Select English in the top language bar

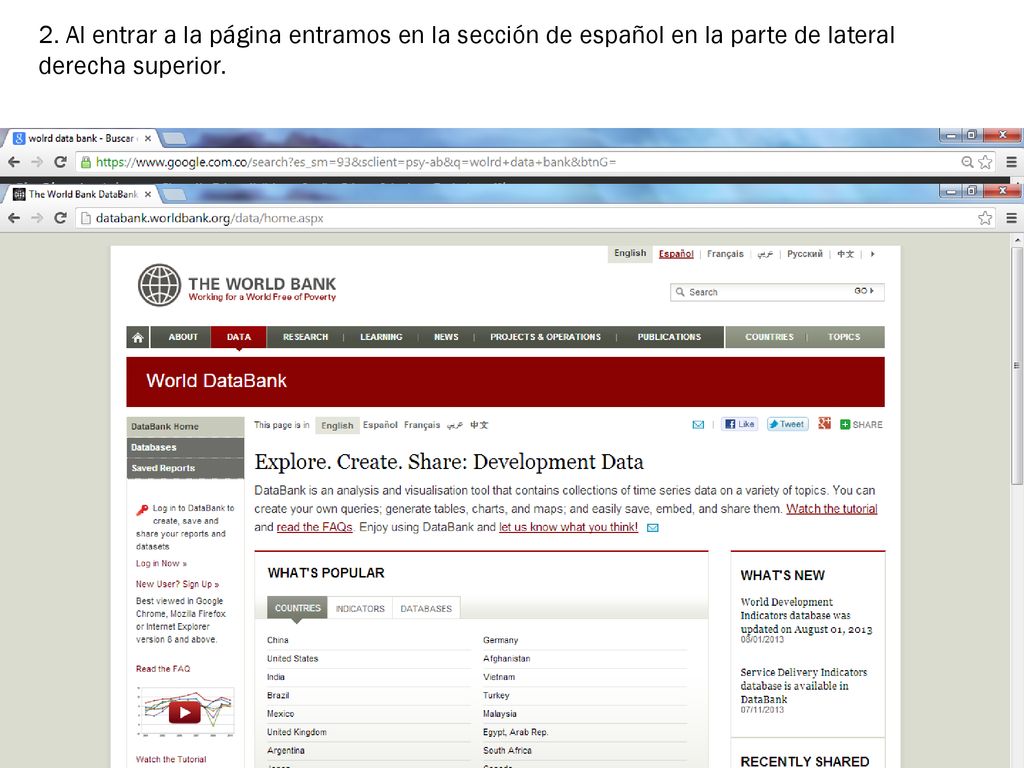tap(630, 253)
